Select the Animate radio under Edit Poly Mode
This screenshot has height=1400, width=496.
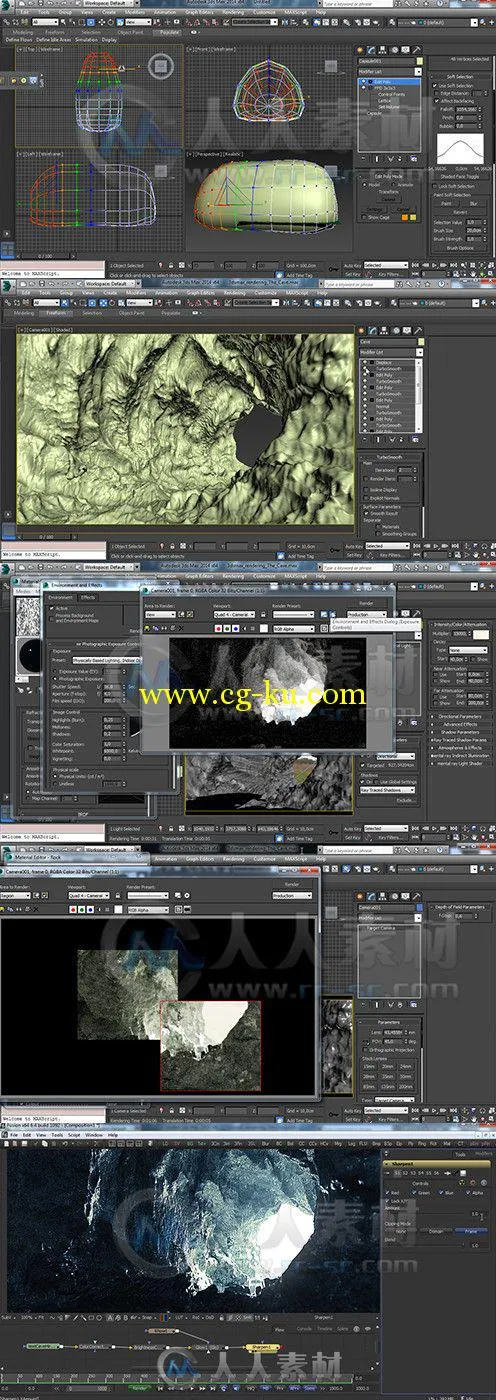point(394,185)
